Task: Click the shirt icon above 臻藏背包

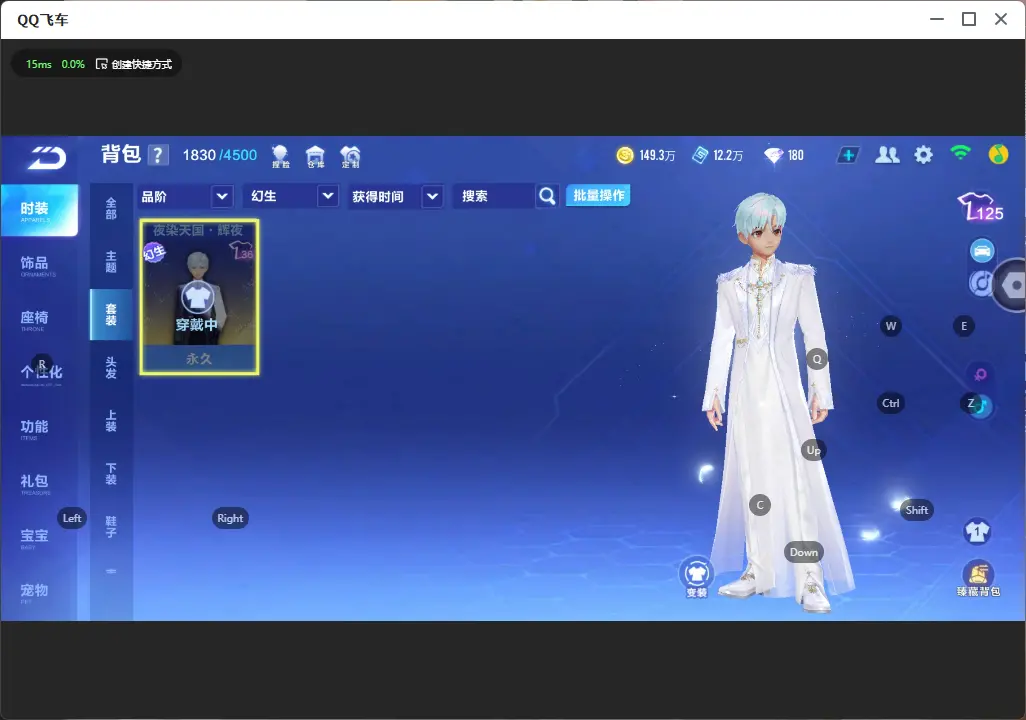Action: click(x=978, y=531)
